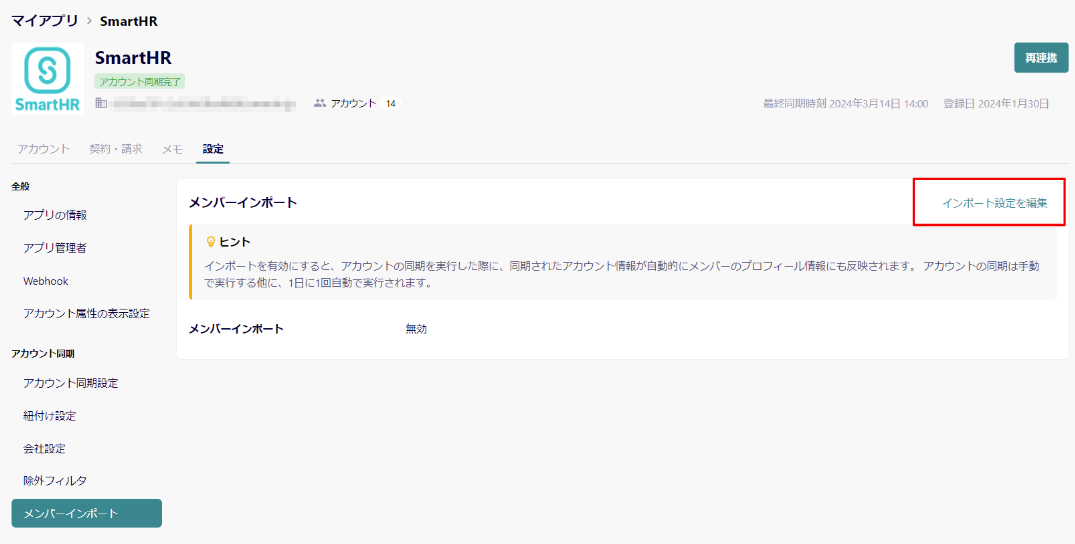Click the アカウント同期完了 status badge

[x=140, y=81]
